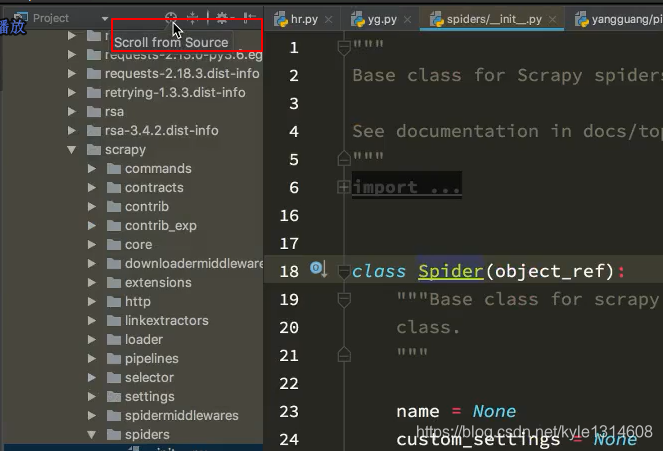Screen dimensions: 663x451
Task: Click the folder icon of the rsa row
Action: 93,111
